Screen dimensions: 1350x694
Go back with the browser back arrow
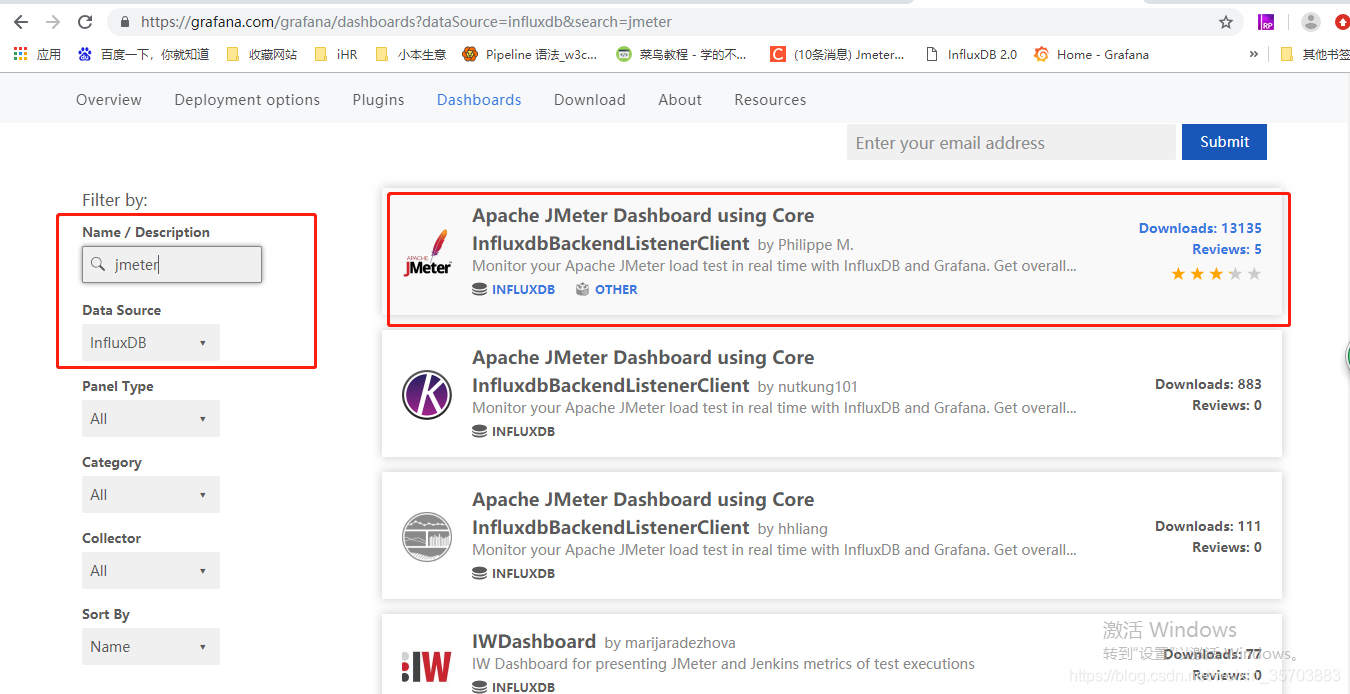coord(21,22)
